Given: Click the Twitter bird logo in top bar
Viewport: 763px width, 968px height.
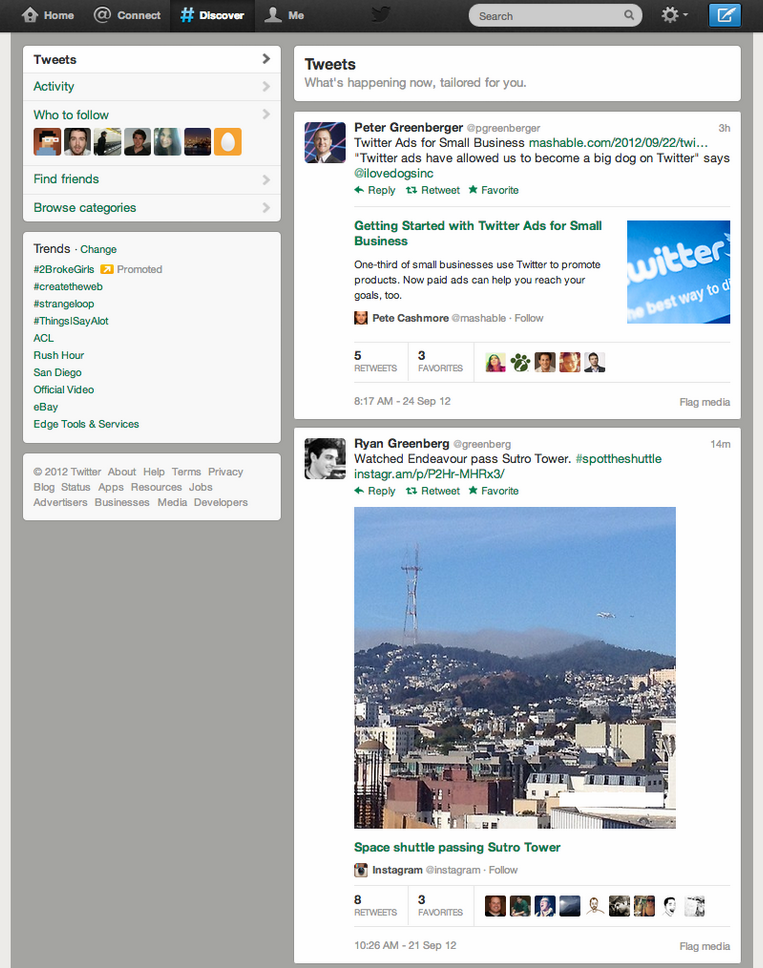Looking at the screenshot, I should pyautogui.click(x=380, y=14).
